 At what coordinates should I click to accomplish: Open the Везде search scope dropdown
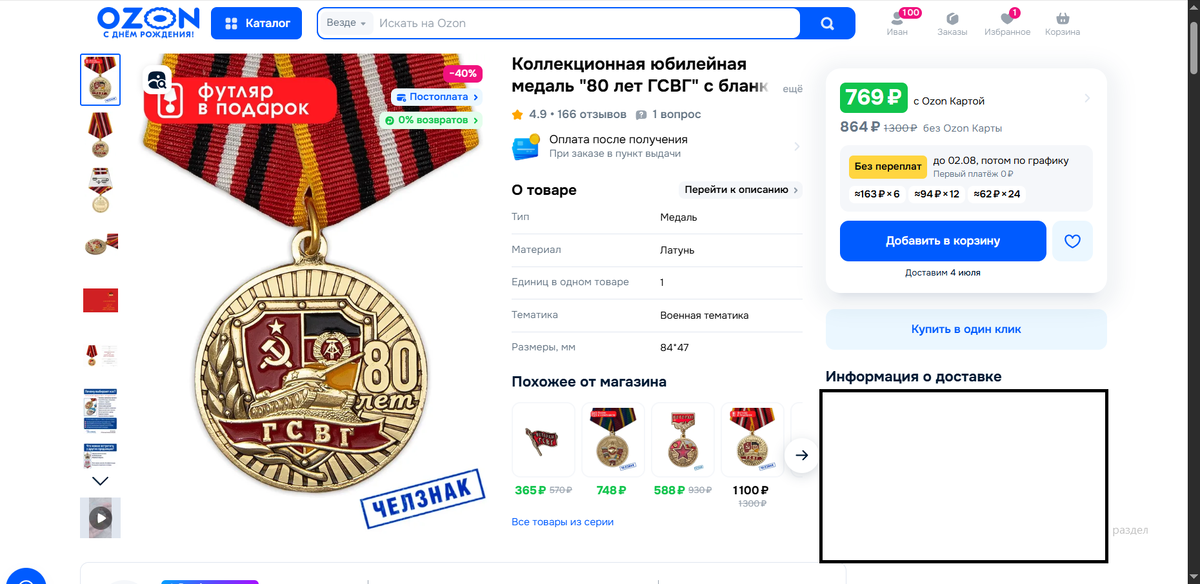tap(347, 23)
